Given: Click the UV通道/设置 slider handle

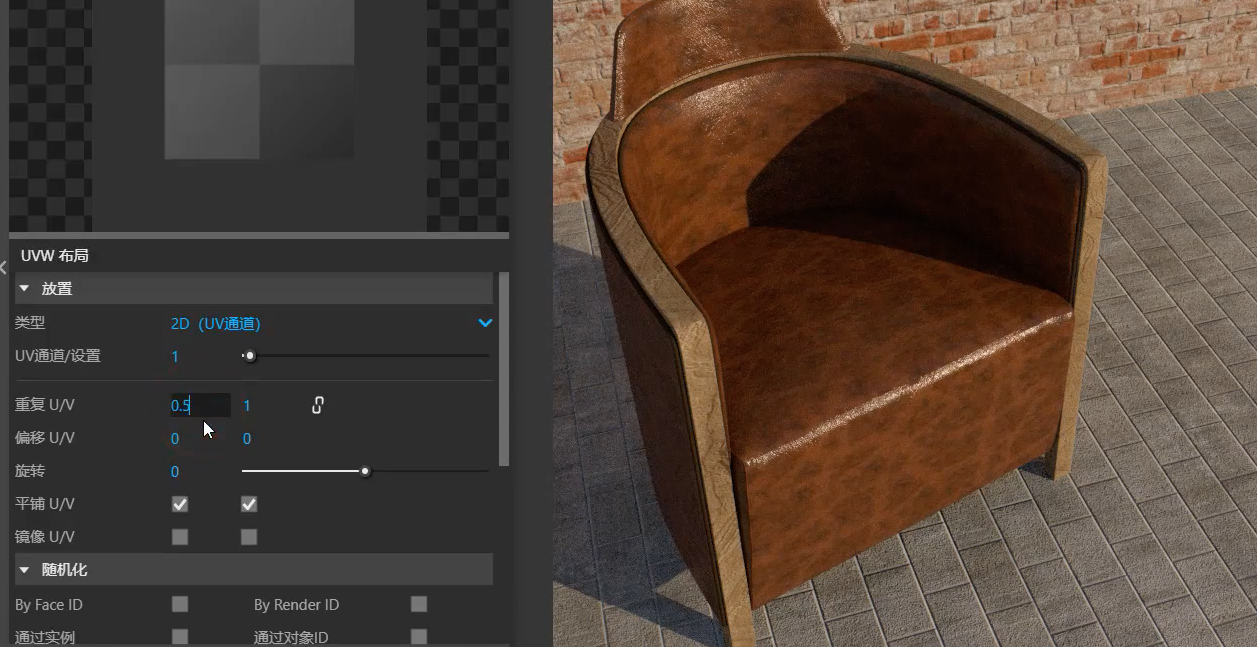Looking at the screenshot, I should pyautogui.click(x=250, y=356).
